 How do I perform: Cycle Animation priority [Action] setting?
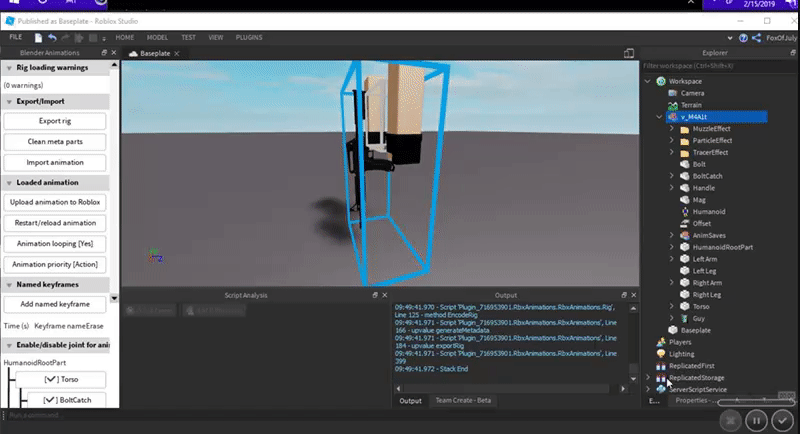pos(55,264)
